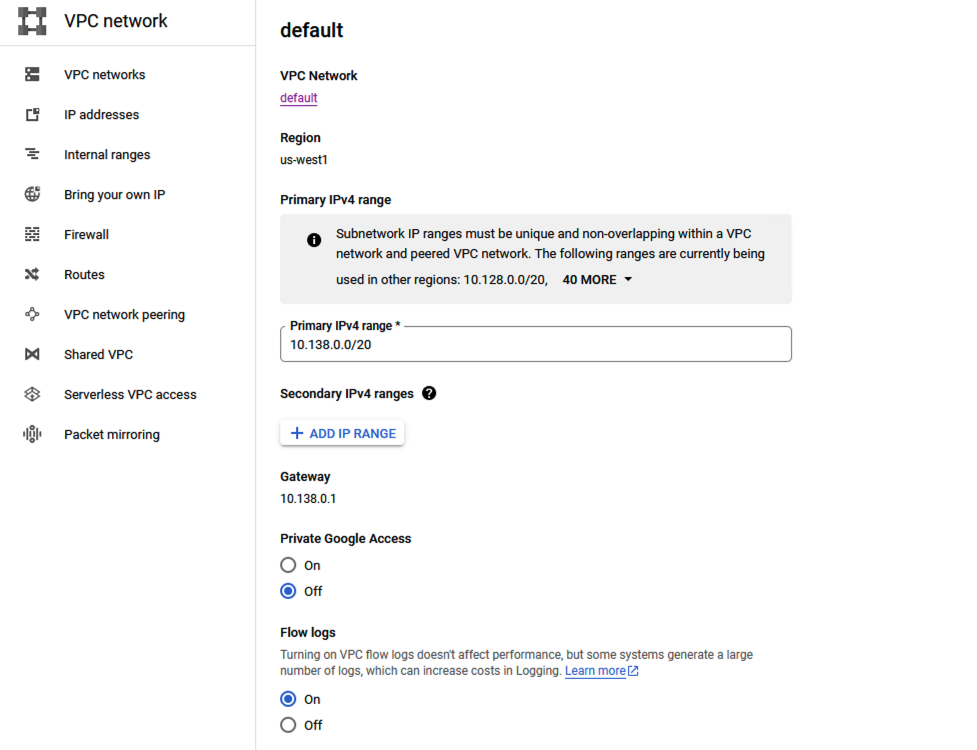Select Private Google Access Off radio
The width and height of the screenshot is (977, 750).
[288, 591]
